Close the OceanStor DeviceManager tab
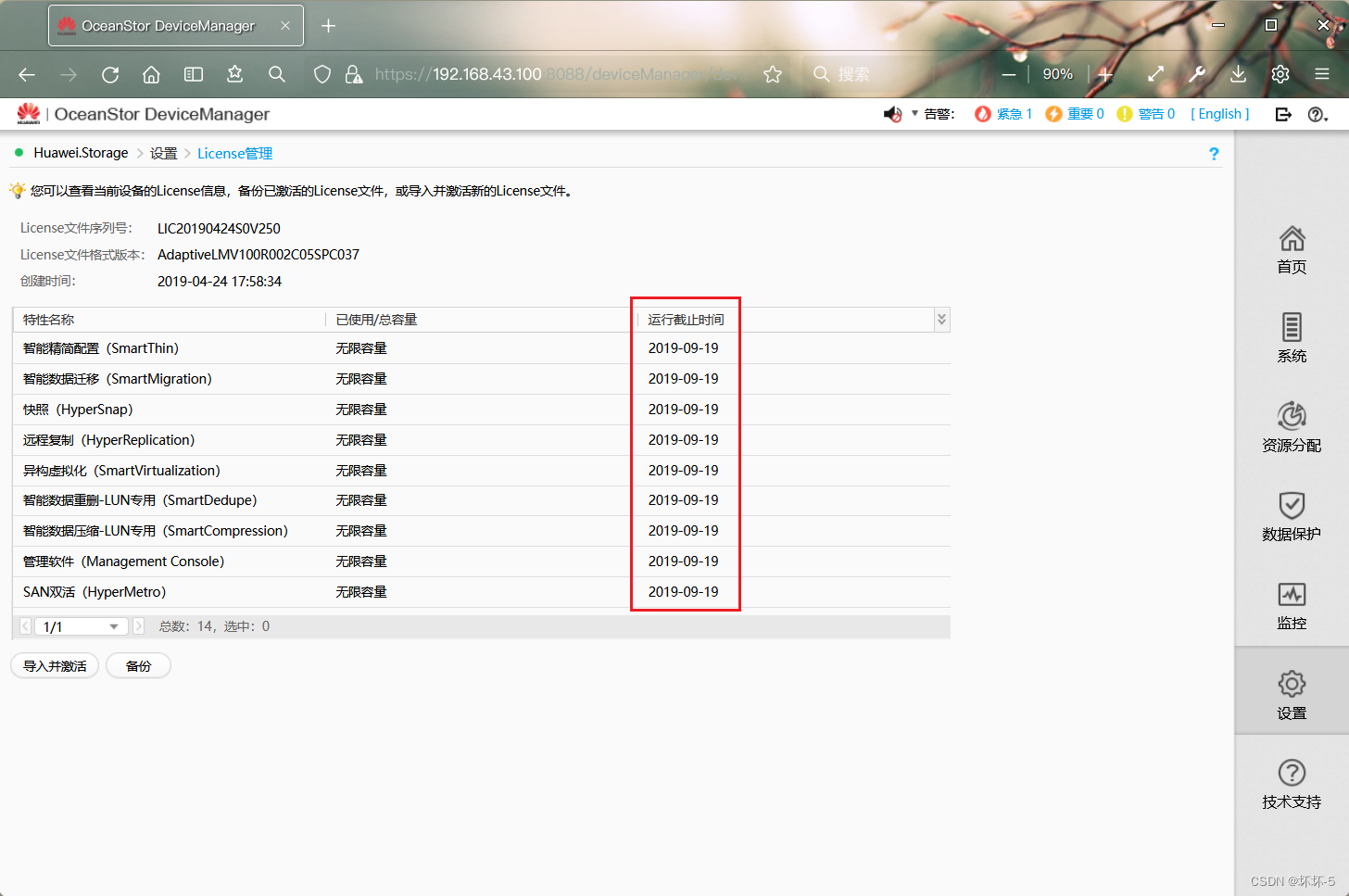Viewport: 1349px width, 896px height. (x=285, y=26)
